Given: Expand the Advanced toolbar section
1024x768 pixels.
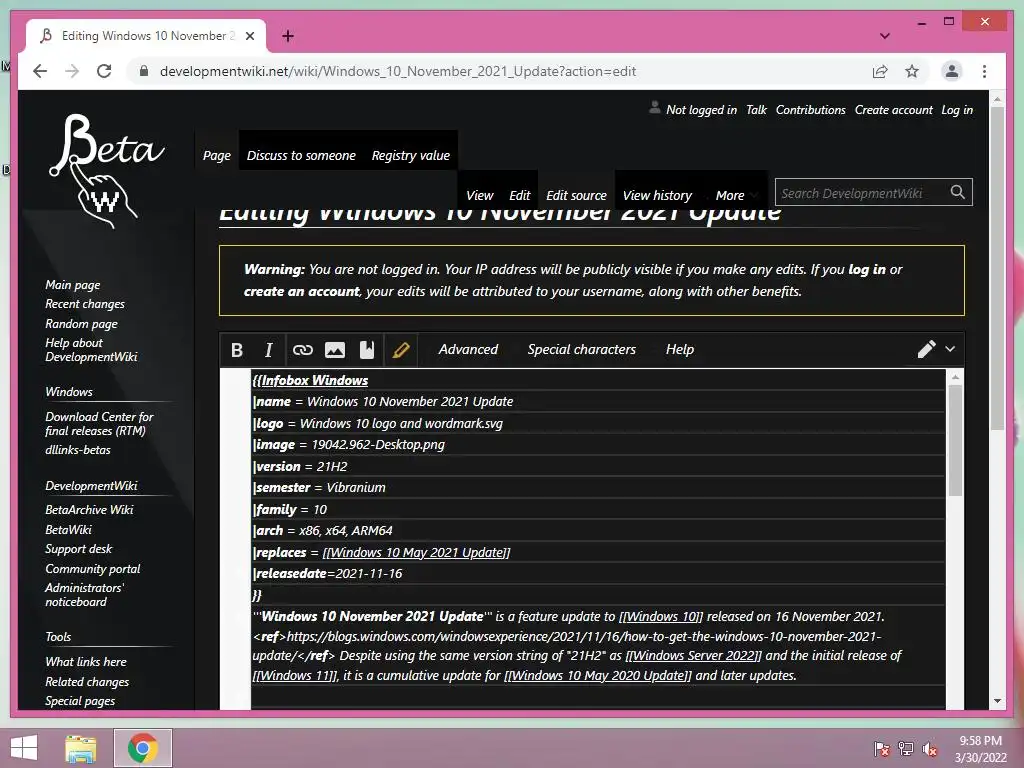Looking at the screenshot, I should point(468,349).
